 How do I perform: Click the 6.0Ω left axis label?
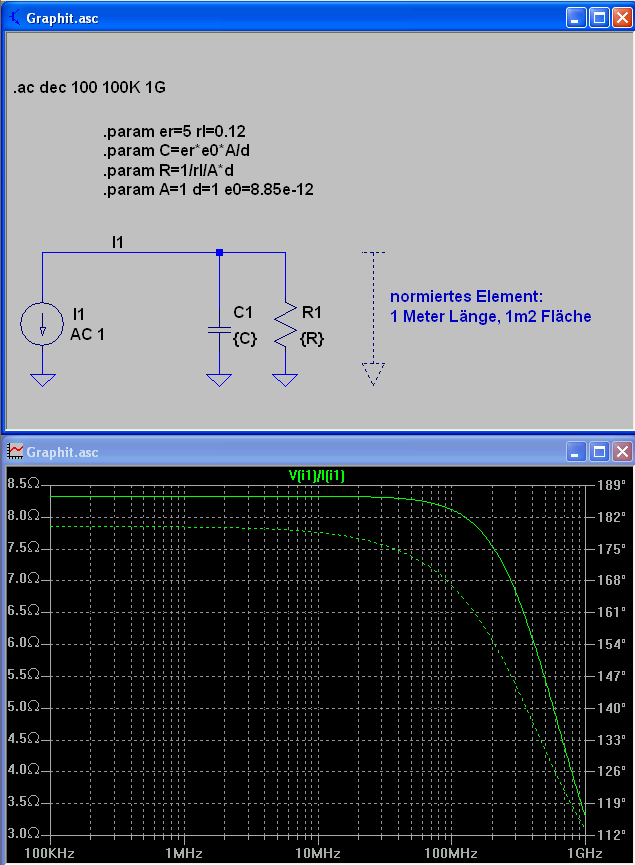(24, 642)
